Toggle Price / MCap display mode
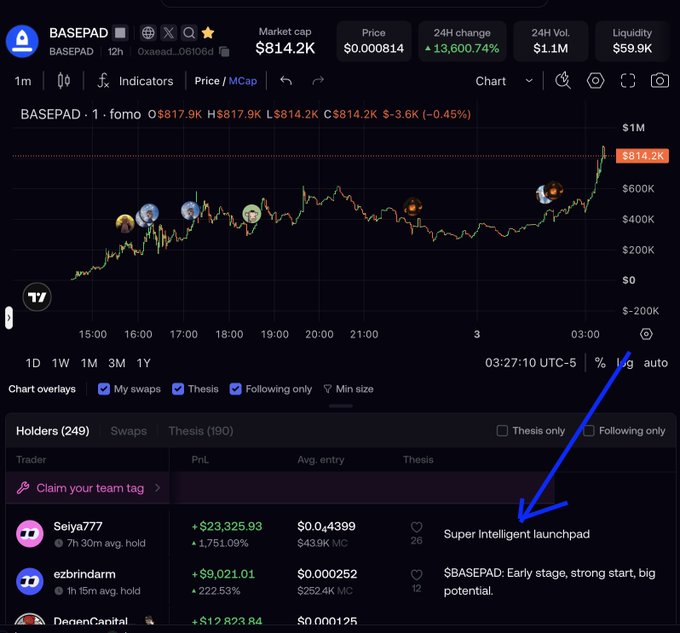This screenshot has height=633, width=680. 226,81
